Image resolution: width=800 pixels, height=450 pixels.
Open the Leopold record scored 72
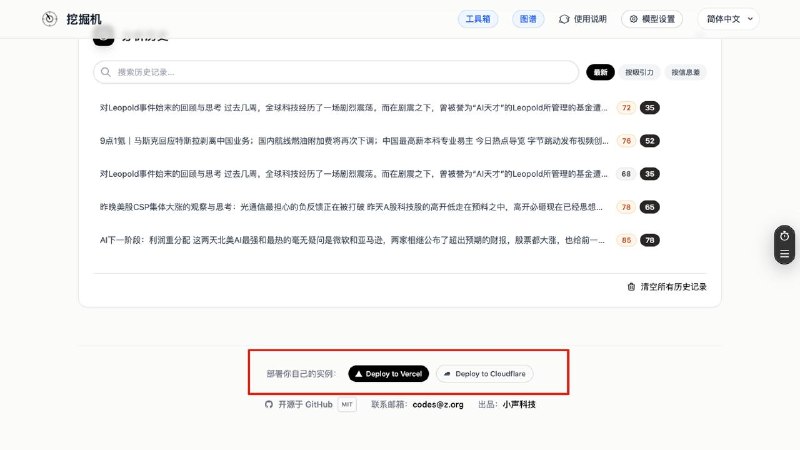[x=354, y=108]
